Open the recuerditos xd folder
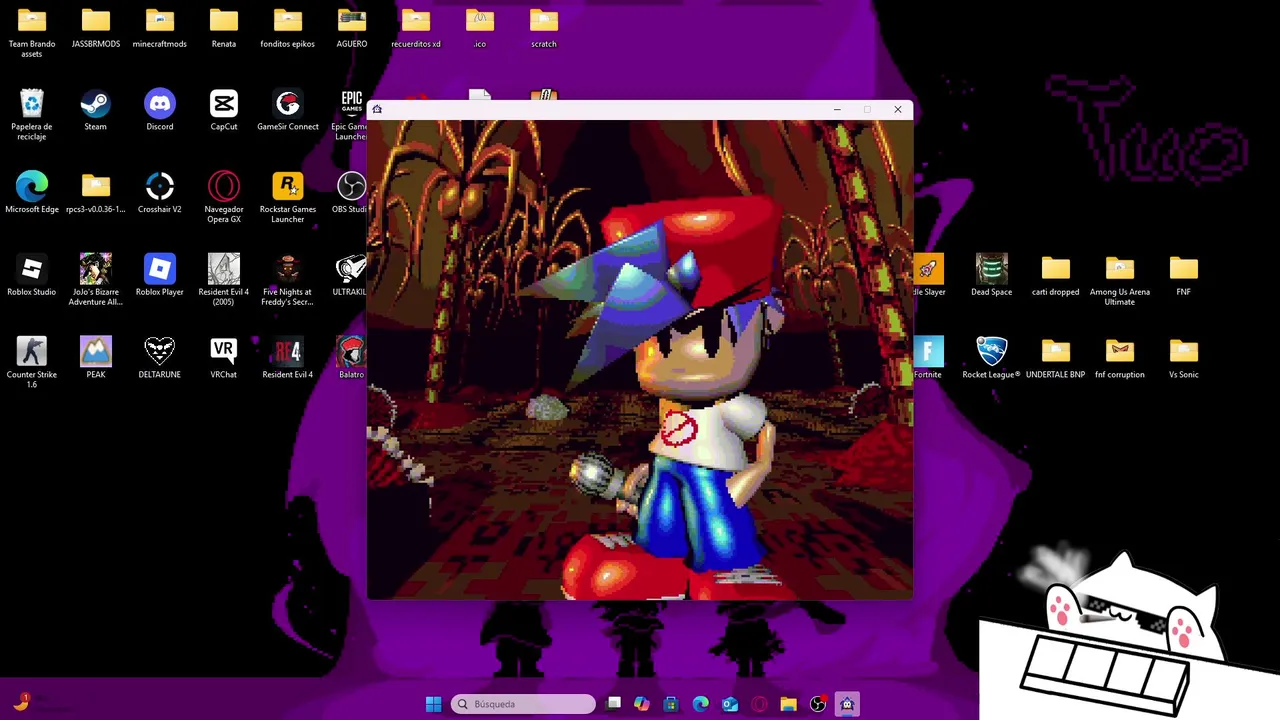 (415, 27)
